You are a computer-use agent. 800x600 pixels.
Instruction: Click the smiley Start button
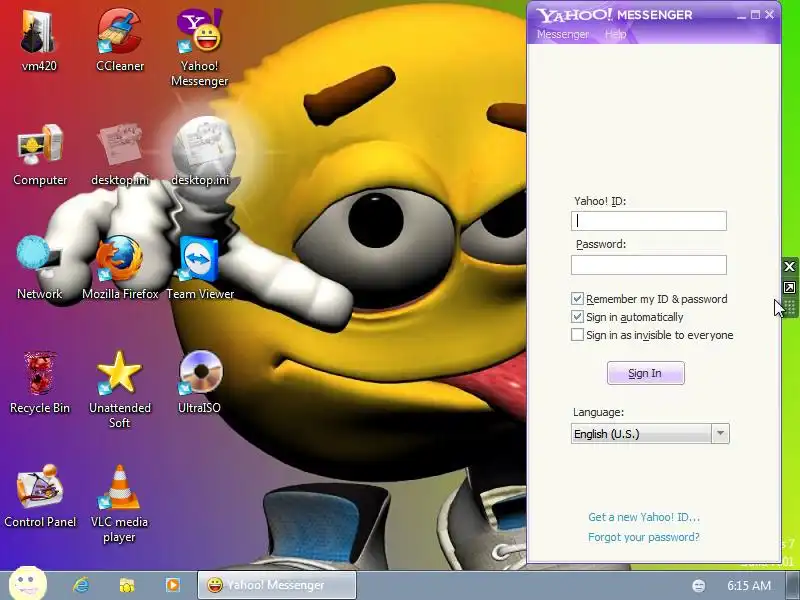[x=28, y=583]
